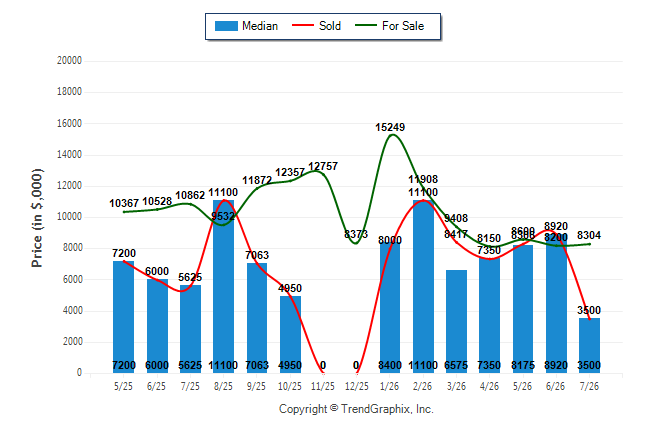The height and width of the screenshot is (434, 646).
Task: Click the For Sale point 8304
Action: tap(590, 244)
